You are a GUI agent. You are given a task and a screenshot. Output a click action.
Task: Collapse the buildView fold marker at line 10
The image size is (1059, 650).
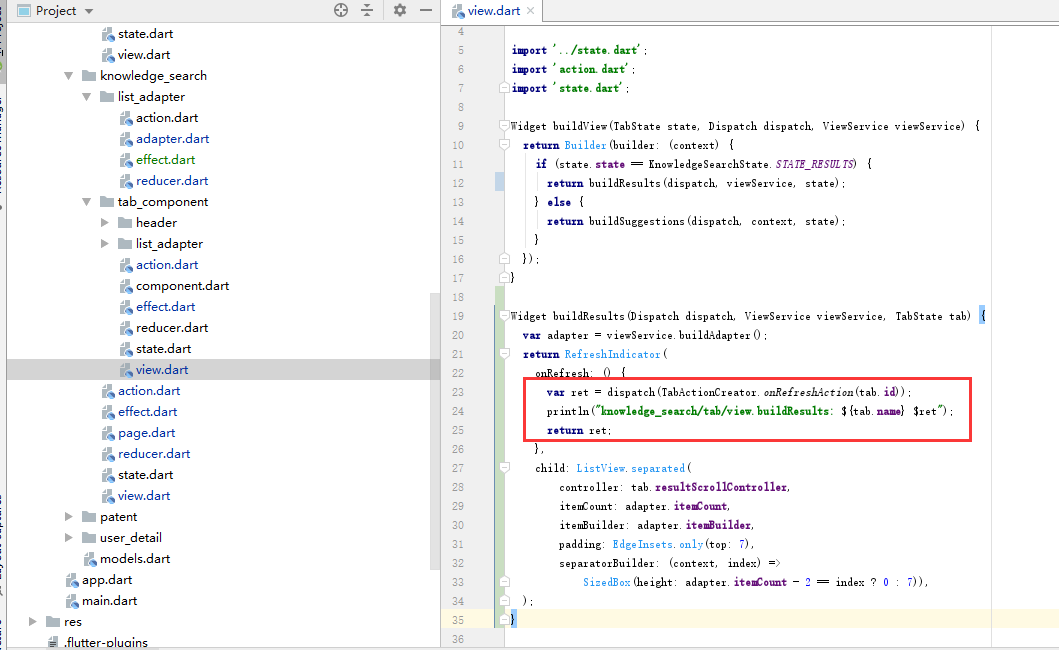504,144
